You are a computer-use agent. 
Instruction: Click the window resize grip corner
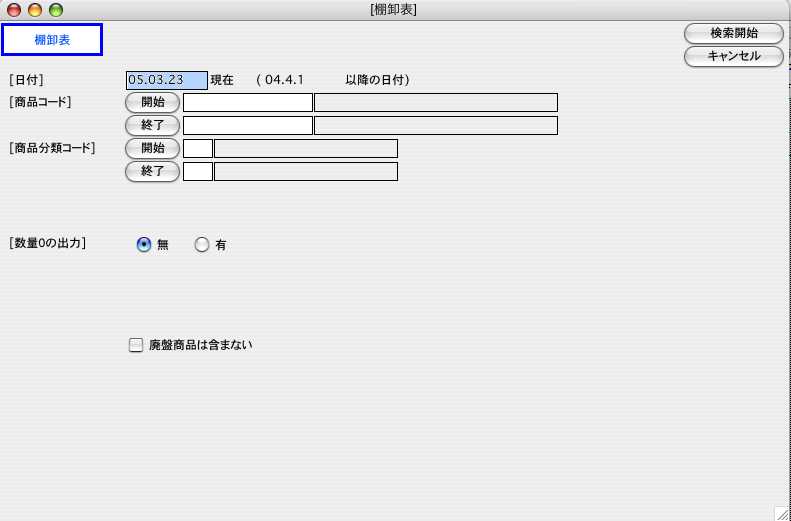click(781, 512)
